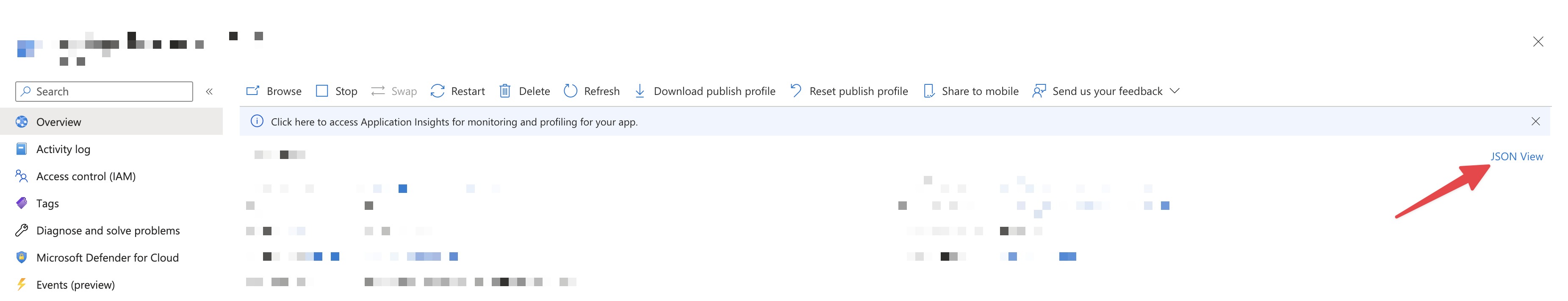Open Microsoft Defender for Cloud

(107, 258)
